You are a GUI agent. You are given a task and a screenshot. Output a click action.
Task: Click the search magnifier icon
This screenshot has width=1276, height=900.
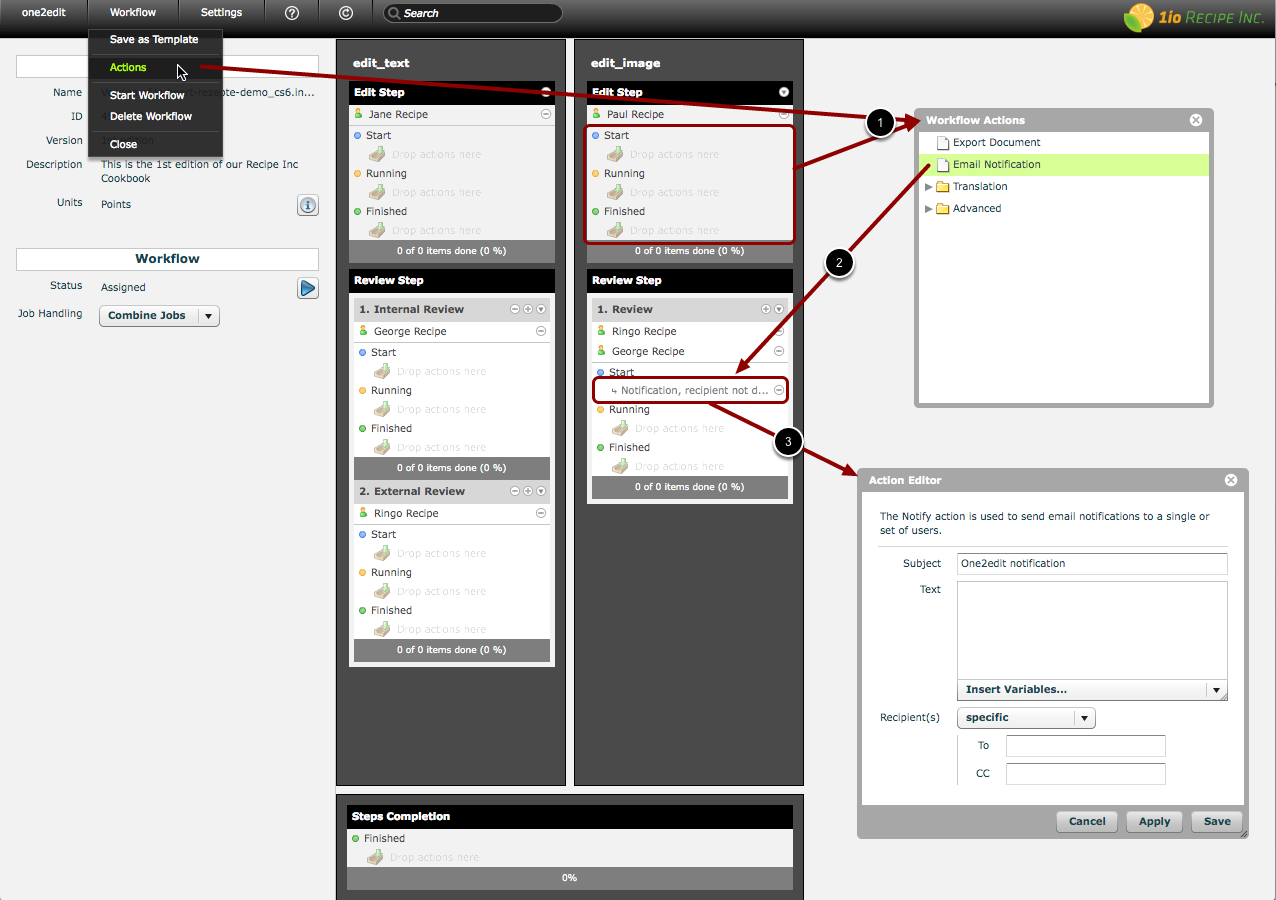tap(395, 13)
